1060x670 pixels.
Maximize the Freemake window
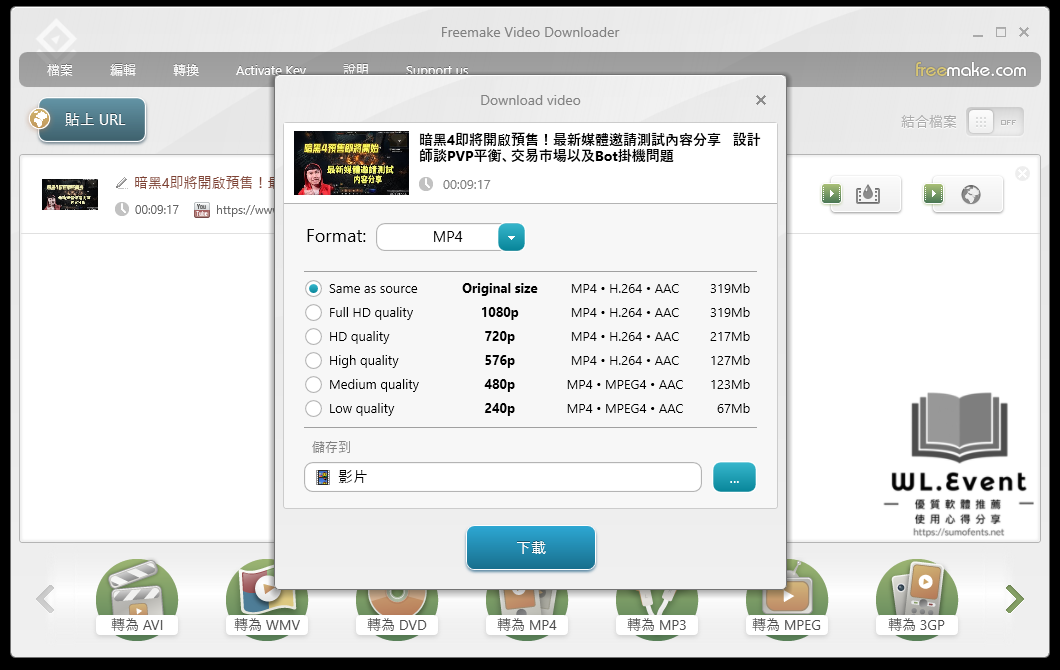coord(1001,32)
